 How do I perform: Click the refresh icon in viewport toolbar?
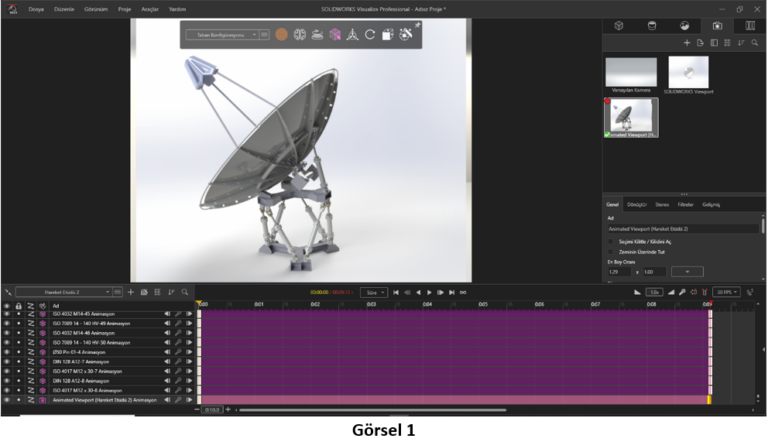pos(369,34)
